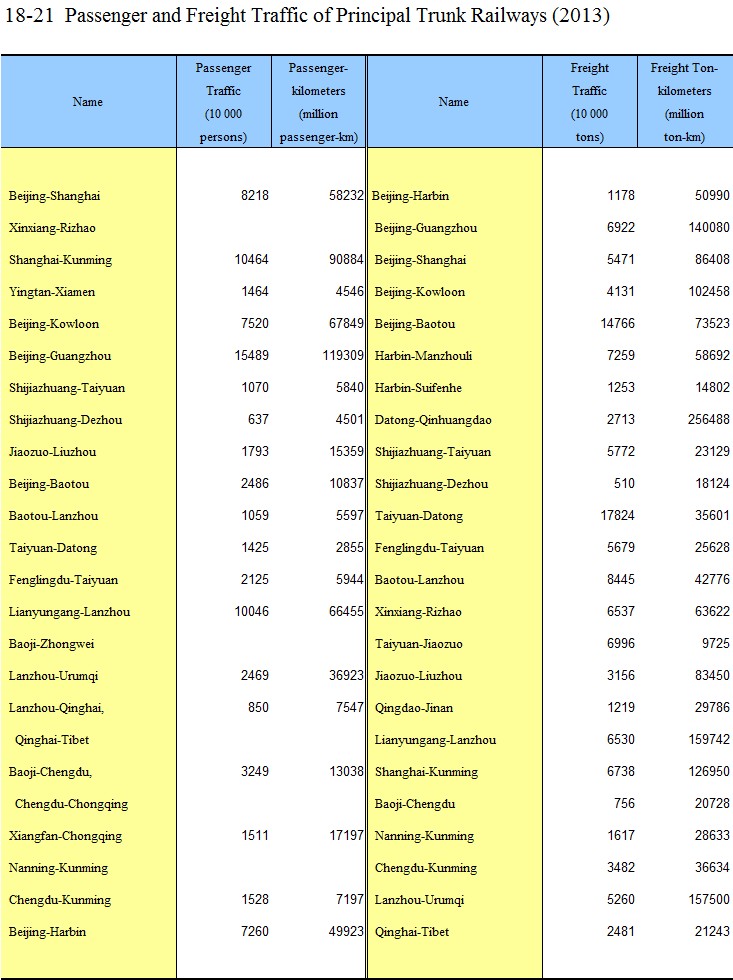Click the 'Yingtan-Xiamen' row name
The height and width of the screenshot is (980, 733).
click(53, 292)
